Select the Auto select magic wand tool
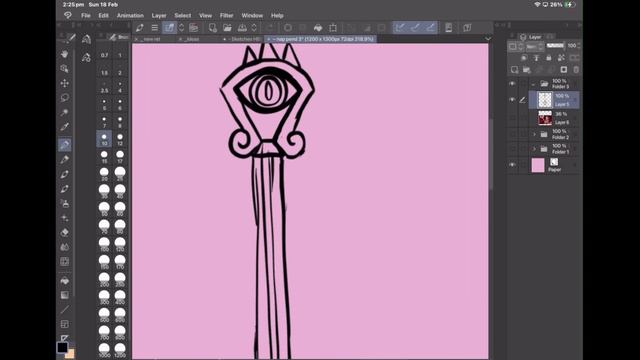The height and width of the screenshot is (360, 640). [x=64, y=112]
